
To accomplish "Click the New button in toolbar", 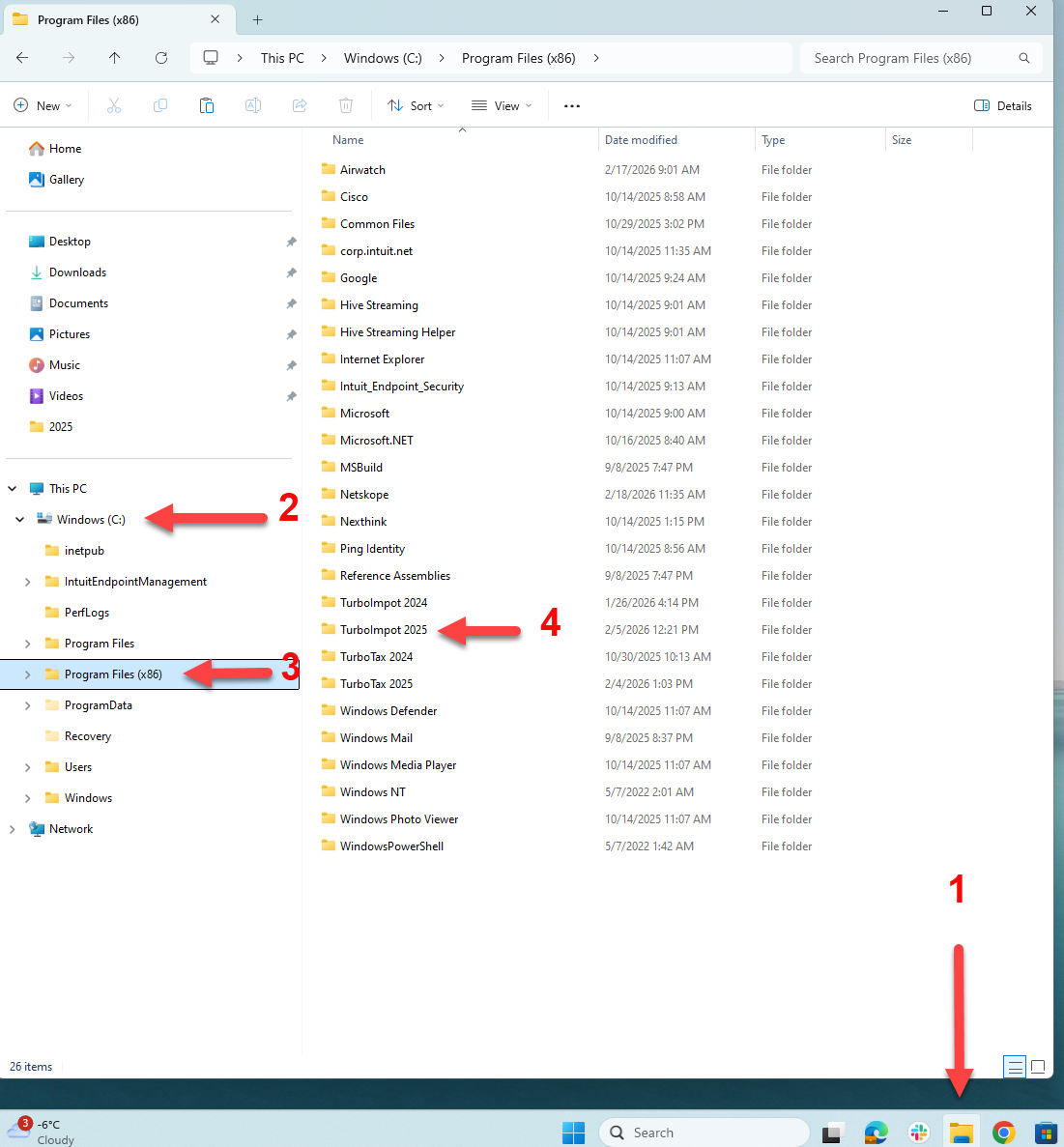I will point(43,106).
